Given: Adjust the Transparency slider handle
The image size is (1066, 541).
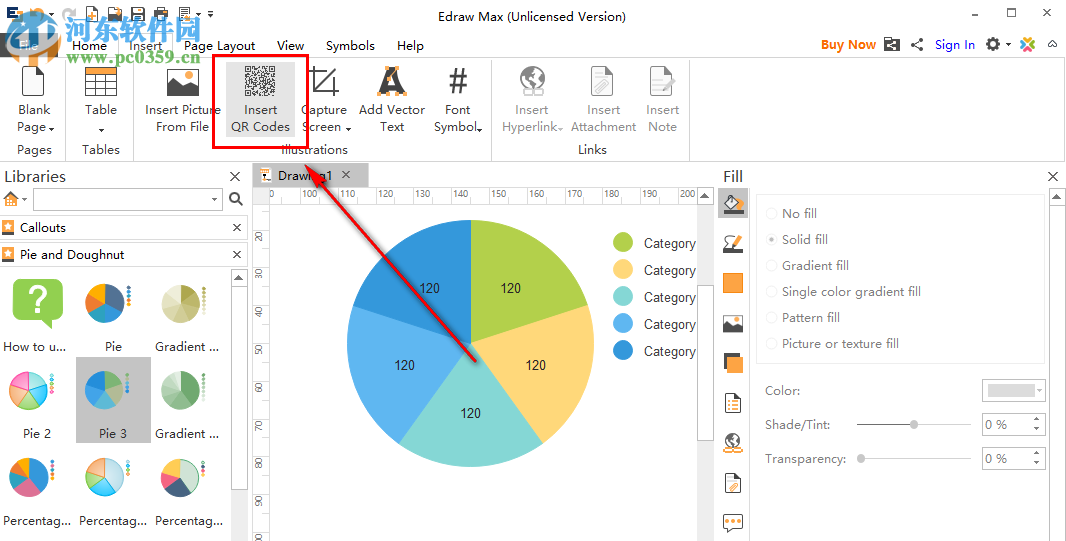Looking at the screenshot, I should coord(861,459).
